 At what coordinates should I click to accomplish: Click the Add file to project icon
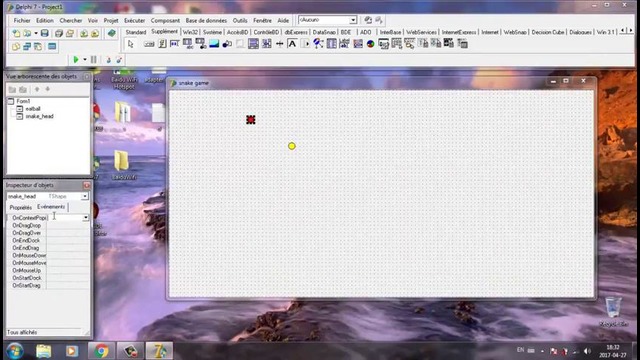pyautogui.click(x=84, y=33)
